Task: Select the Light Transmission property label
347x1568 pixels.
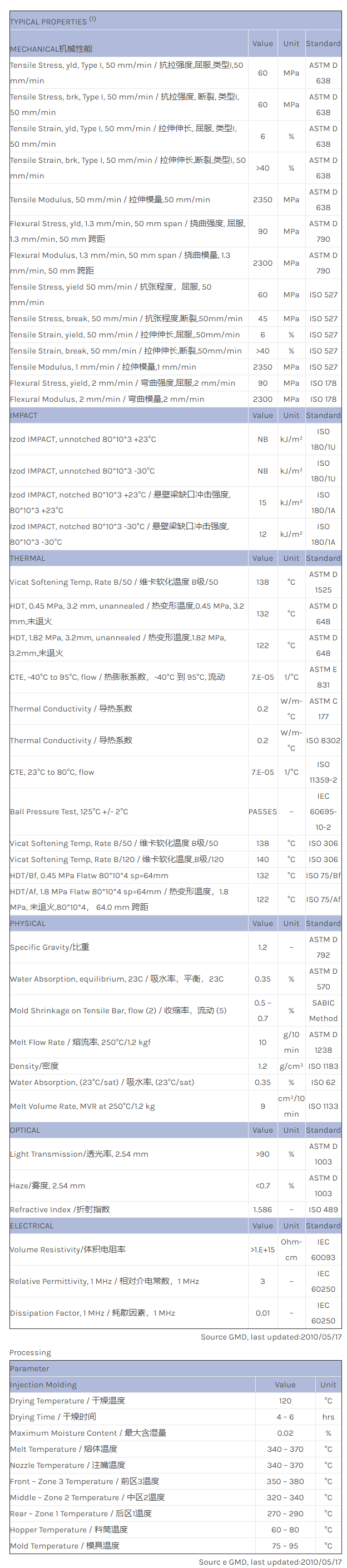Action: pos(78,1154)
